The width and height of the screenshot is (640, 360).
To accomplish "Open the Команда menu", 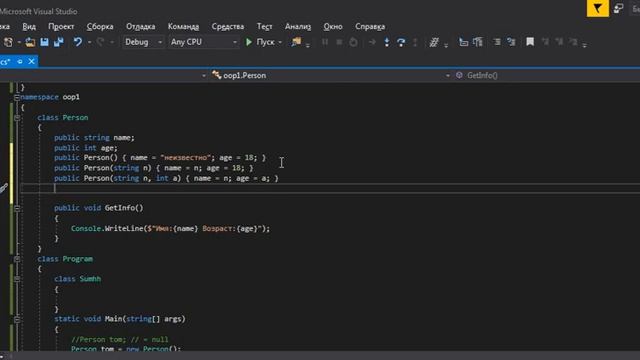I will [x=183, y=27].
